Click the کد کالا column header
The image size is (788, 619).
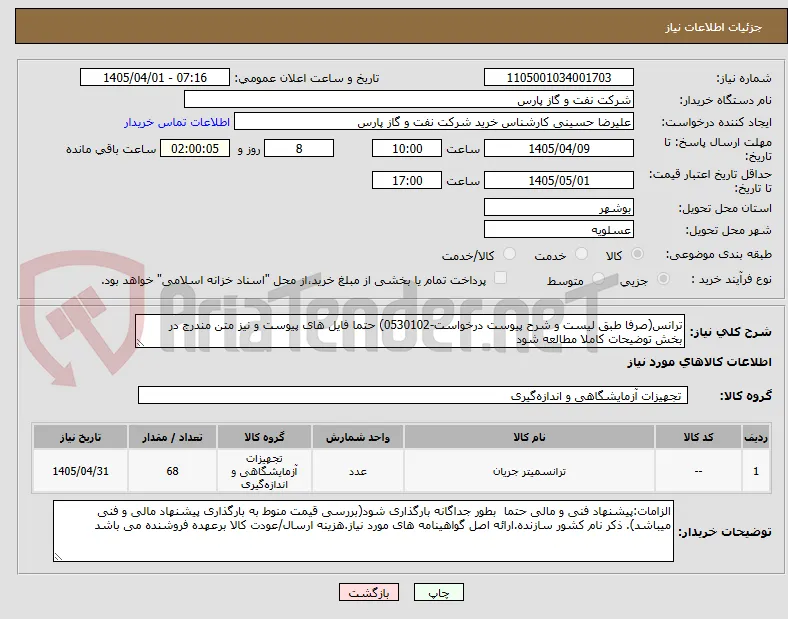[x=698, y=437]
